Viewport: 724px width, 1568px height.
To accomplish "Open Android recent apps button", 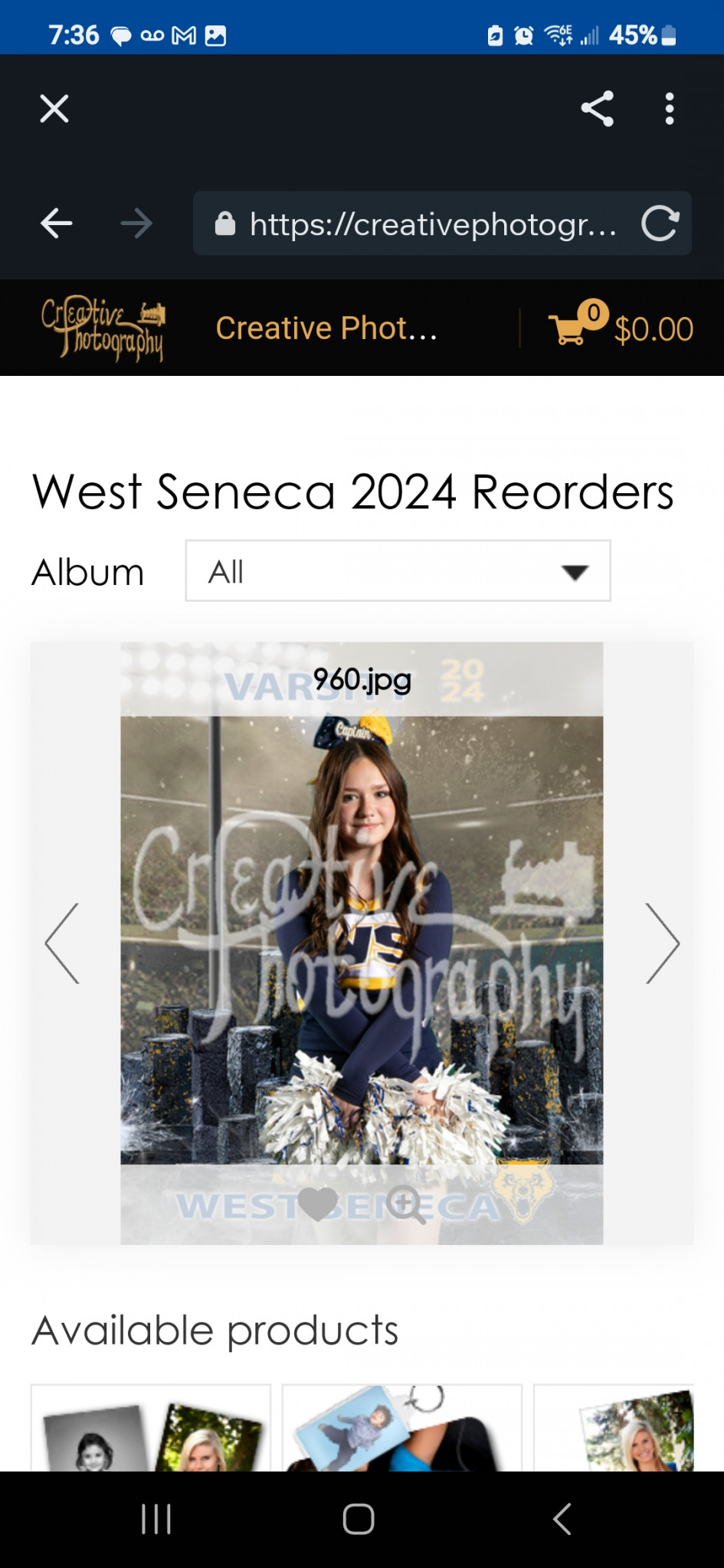I will click(156, 1519).
